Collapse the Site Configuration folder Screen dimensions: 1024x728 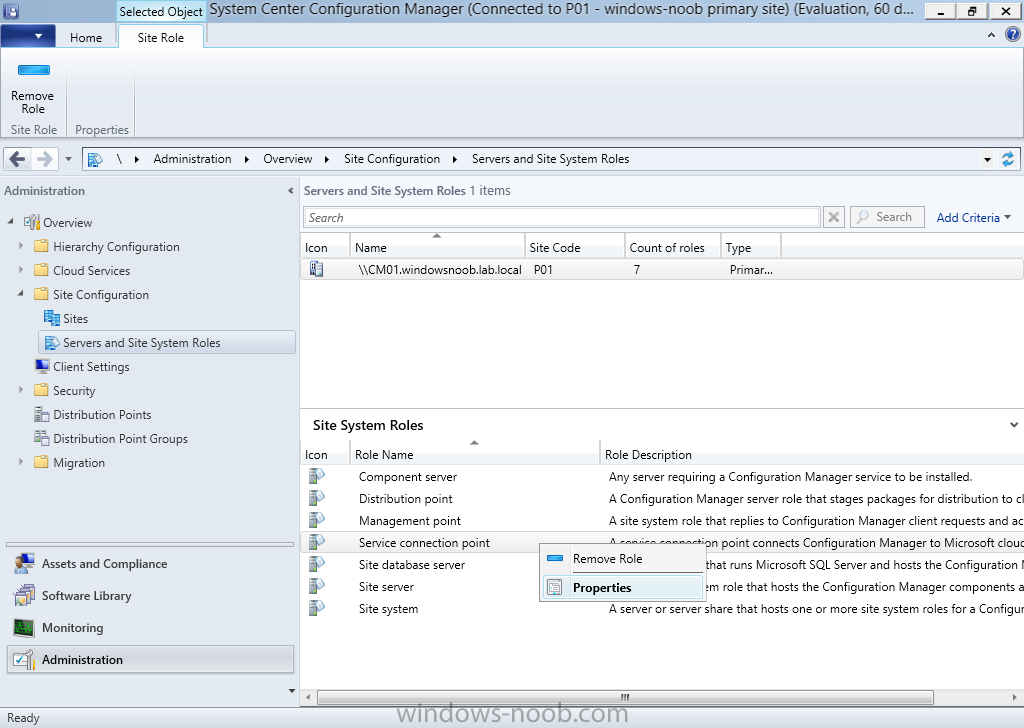tap(21, 294)
